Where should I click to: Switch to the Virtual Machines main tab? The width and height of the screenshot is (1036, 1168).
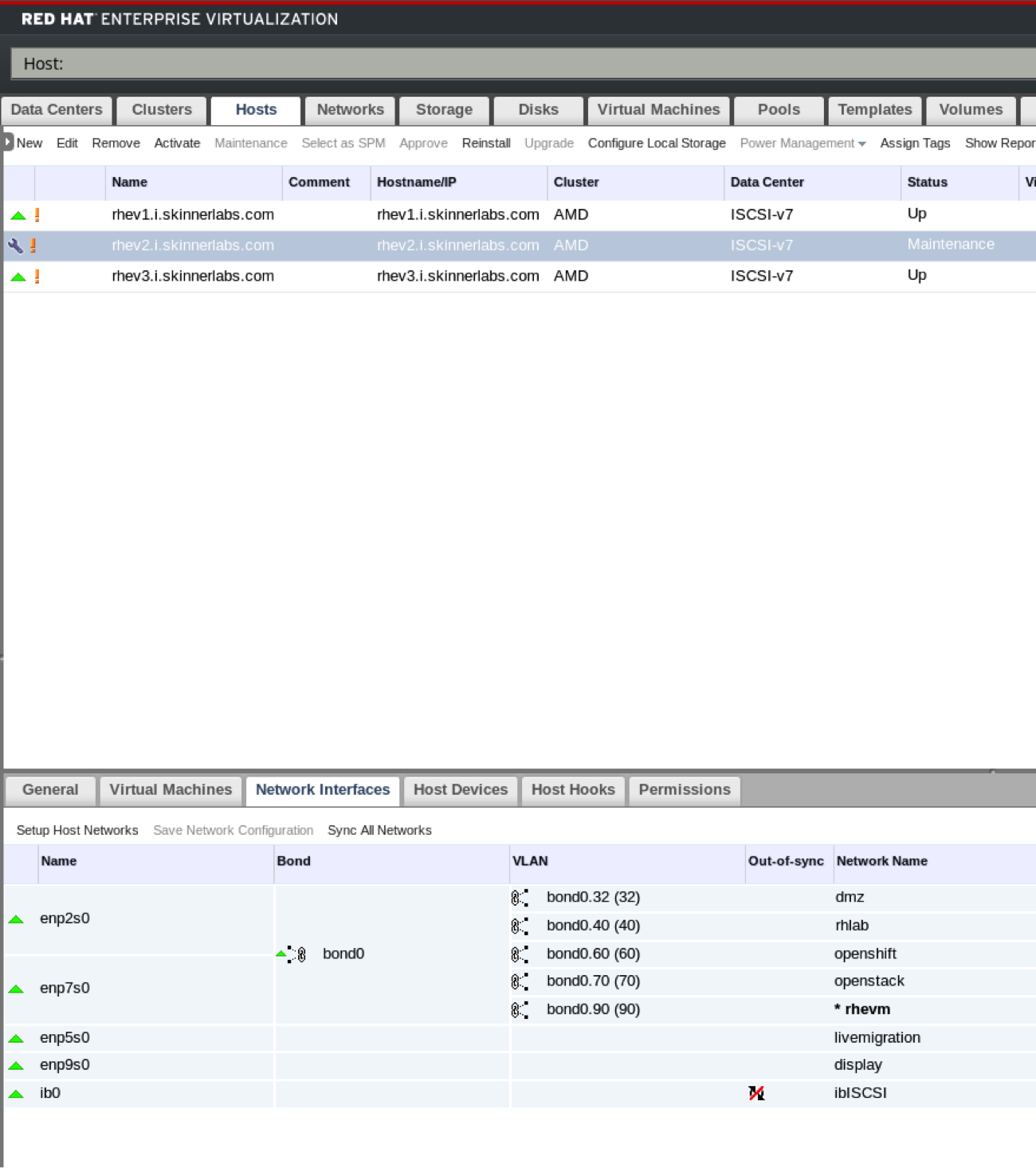click(658, 110)
